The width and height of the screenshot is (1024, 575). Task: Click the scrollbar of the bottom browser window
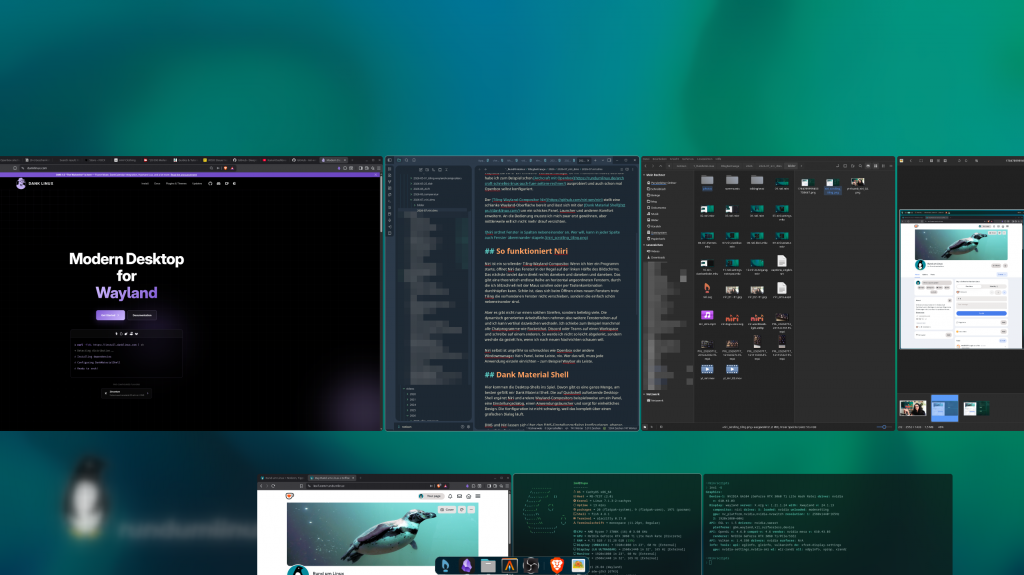(509, 523)
